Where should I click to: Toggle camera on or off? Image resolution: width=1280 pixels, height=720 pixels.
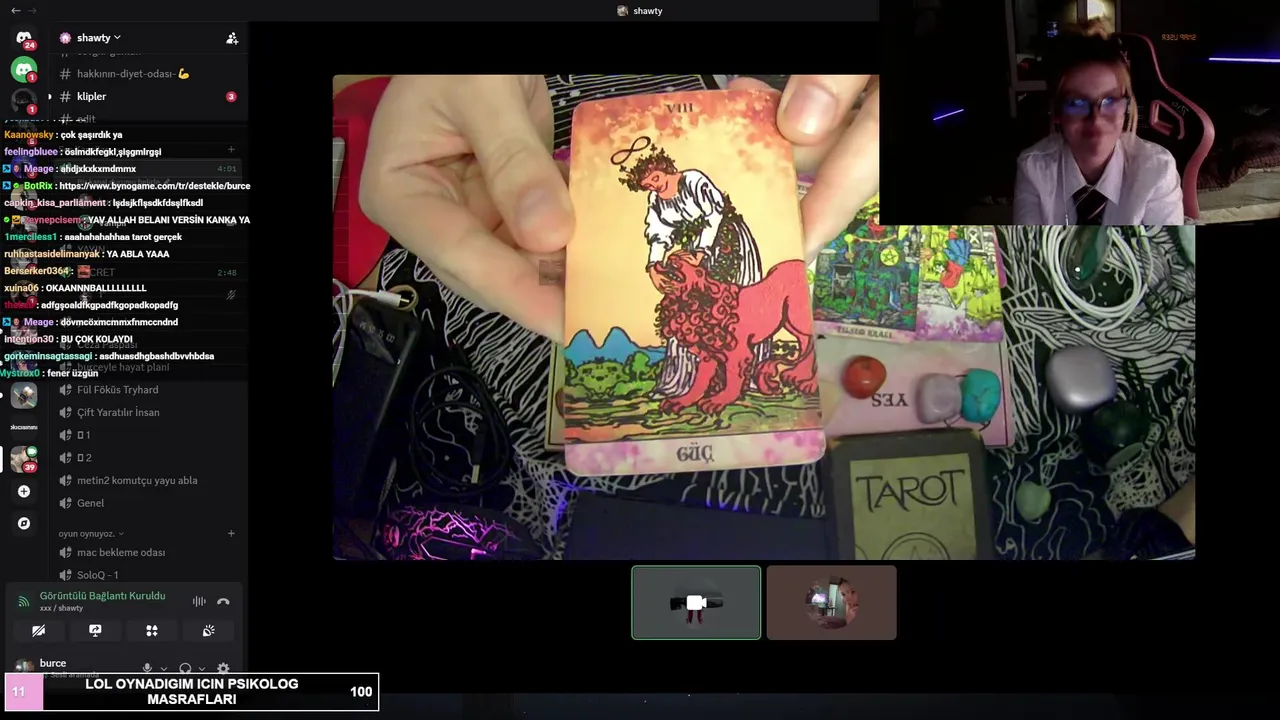[x=38, y=631]
